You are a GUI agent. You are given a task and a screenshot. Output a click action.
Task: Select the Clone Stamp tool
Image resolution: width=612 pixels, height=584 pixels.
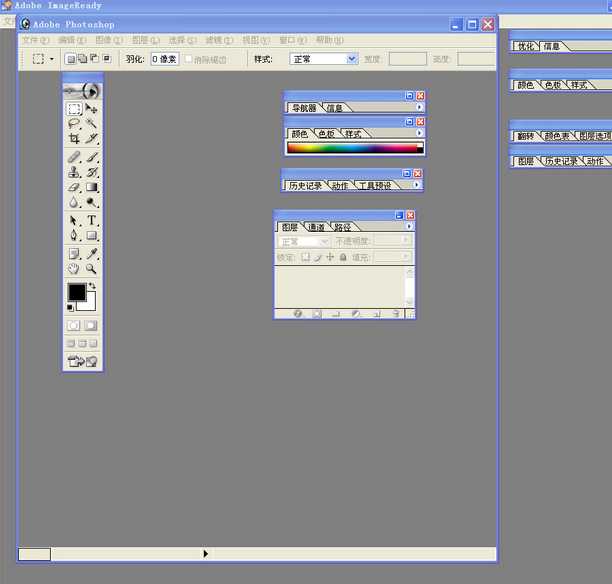click(74, 172)
